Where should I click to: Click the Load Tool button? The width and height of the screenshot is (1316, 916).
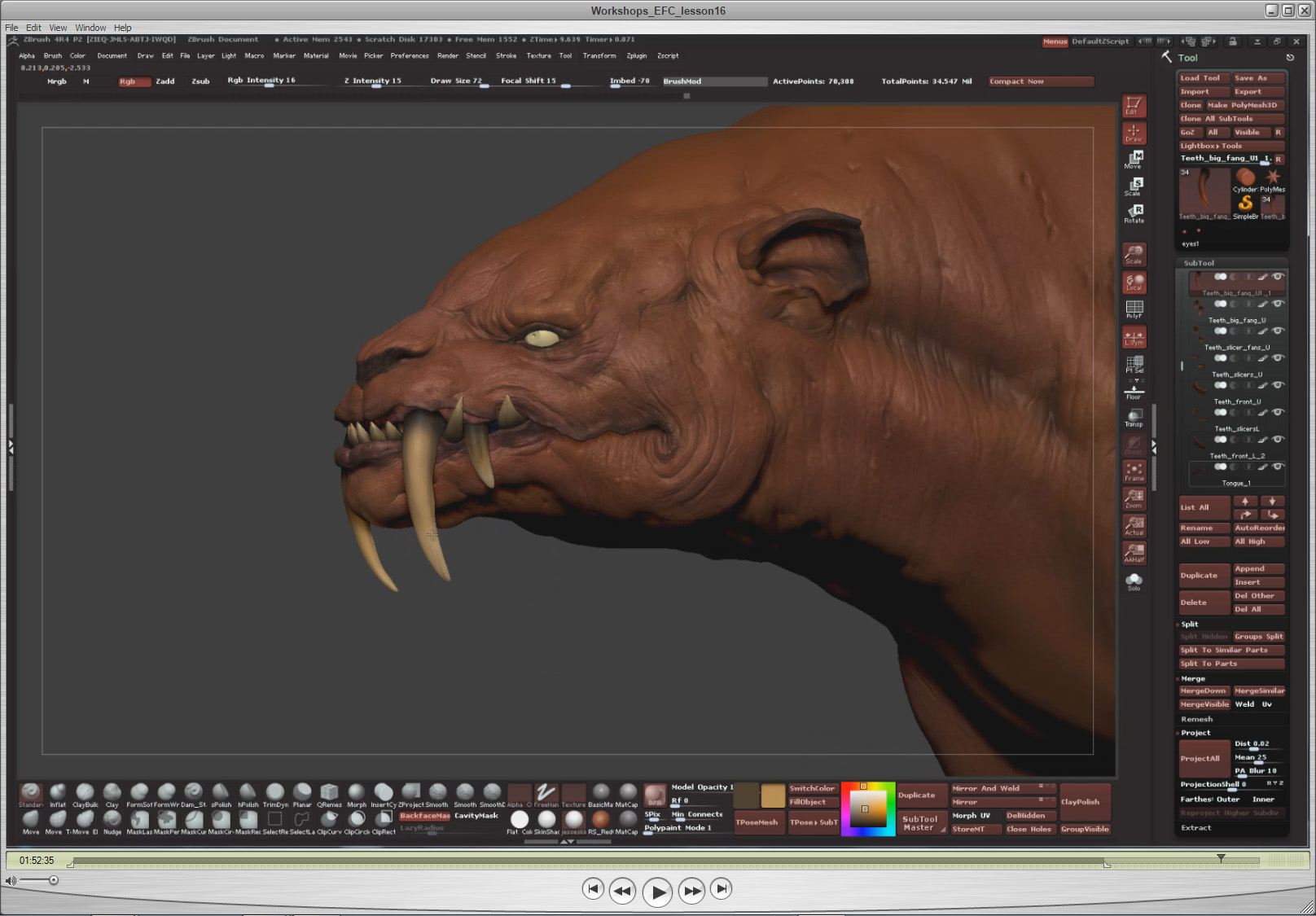(x=1204, y=78)
